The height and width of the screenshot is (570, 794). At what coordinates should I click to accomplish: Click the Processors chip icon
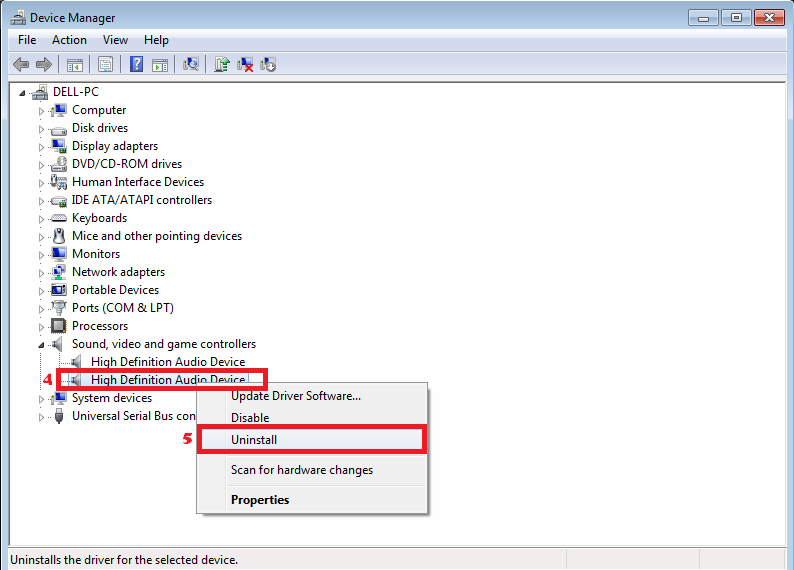tap(59, 325)
